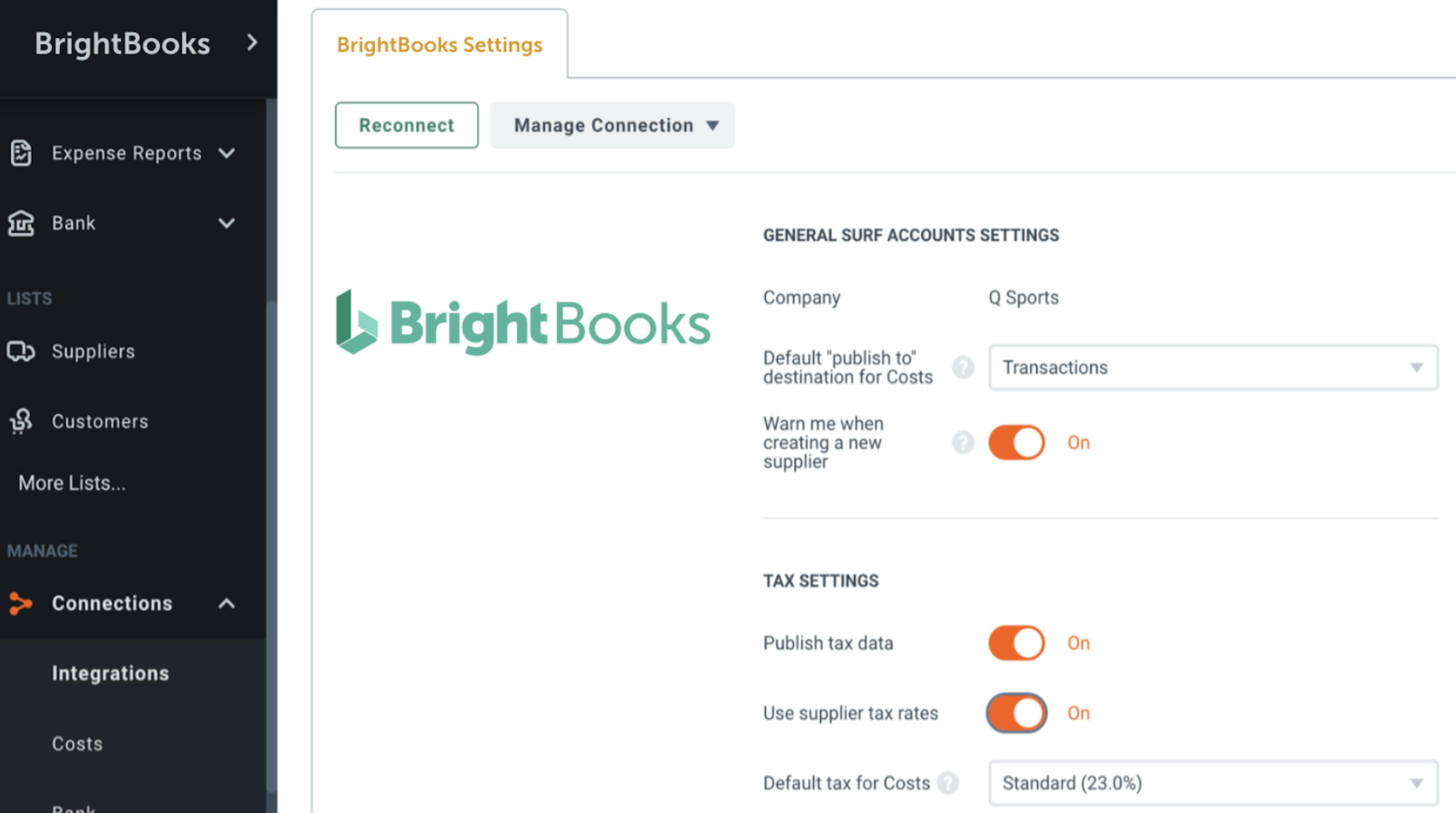1456x813 pixels.
Task: Click the help icon for Warn me when creating supplier
Action: pos(963,443)
